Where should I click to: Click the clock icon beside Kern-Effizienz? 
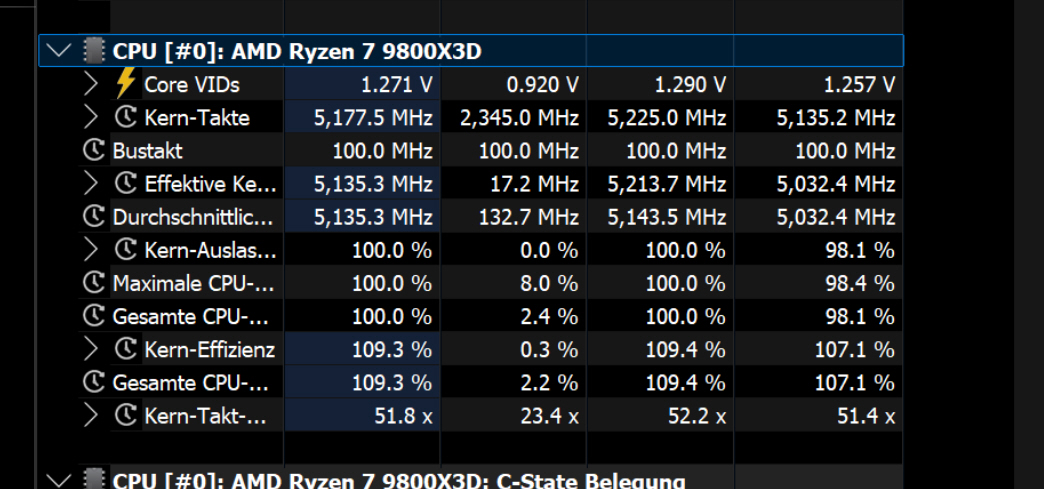coord(126,349)
